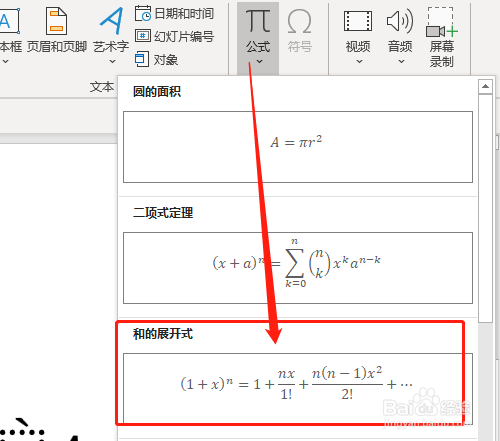500x441 pixels.
Task: Click the text box icon
Action: click(9, 21)
